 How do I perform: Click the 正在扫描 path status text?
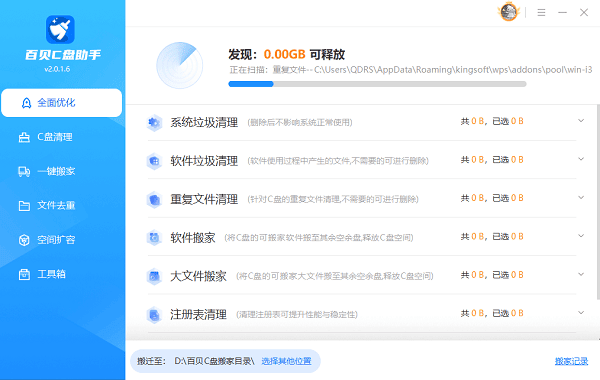point(411,70)
